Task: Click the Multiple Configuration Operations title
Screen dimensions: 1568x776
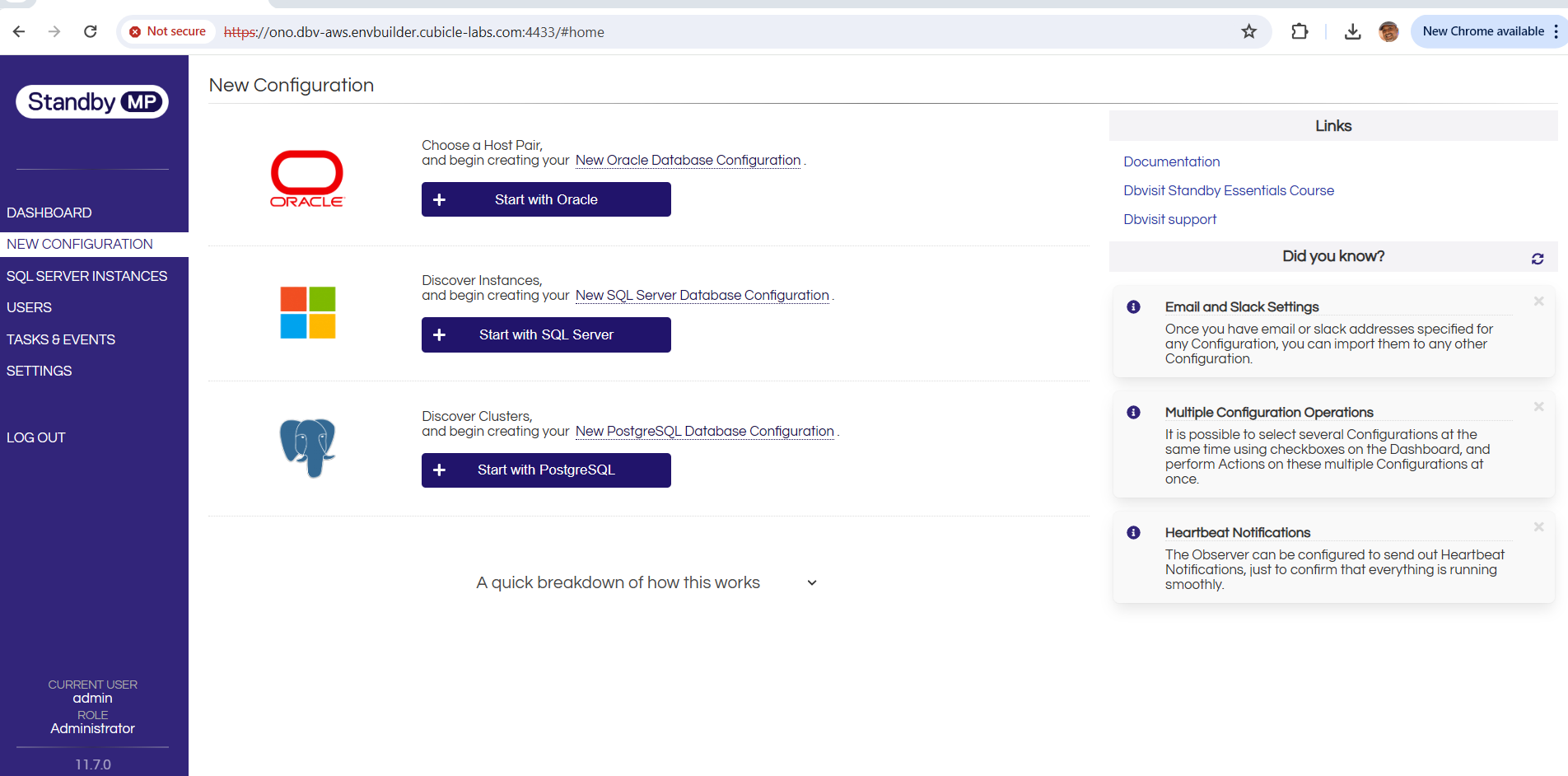Action: 1269,412
